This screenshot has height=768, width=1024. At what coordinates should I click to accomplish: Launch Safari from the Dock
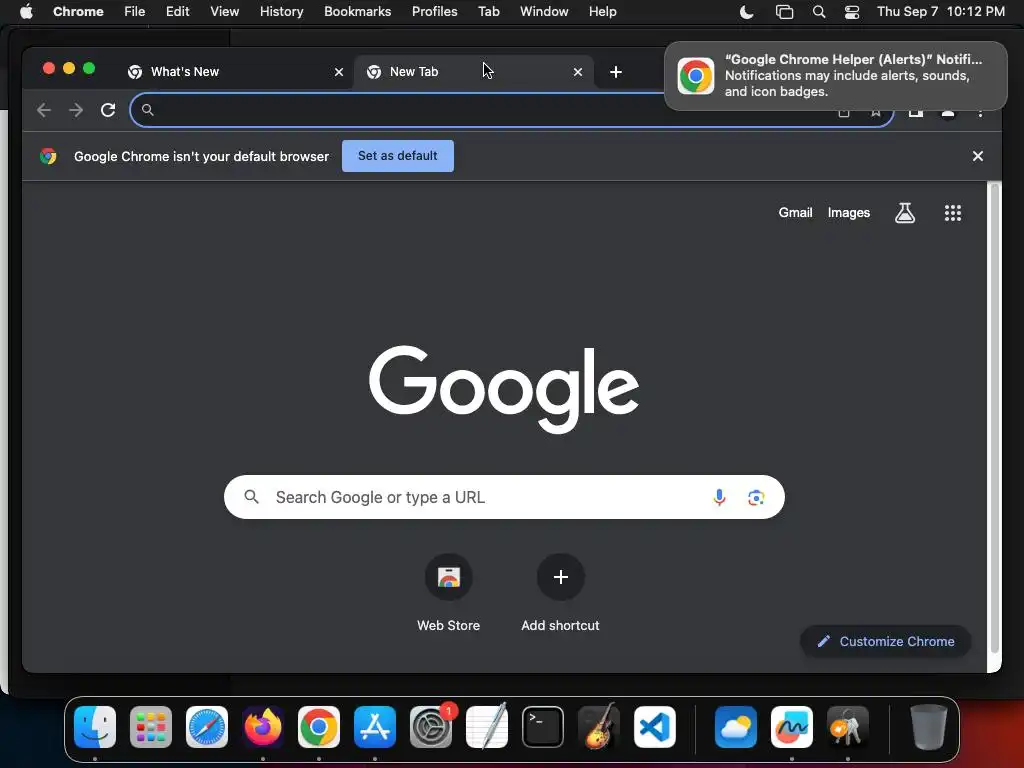(207, 727)
